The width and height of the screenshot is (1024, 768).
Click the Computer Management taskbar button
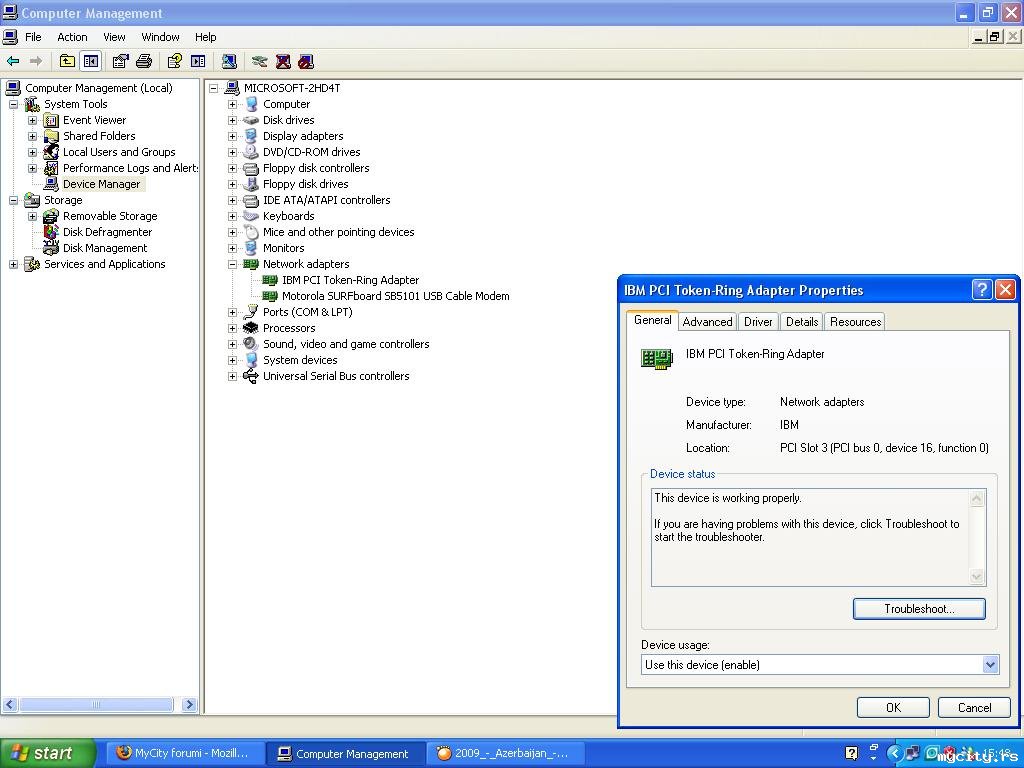345,754
